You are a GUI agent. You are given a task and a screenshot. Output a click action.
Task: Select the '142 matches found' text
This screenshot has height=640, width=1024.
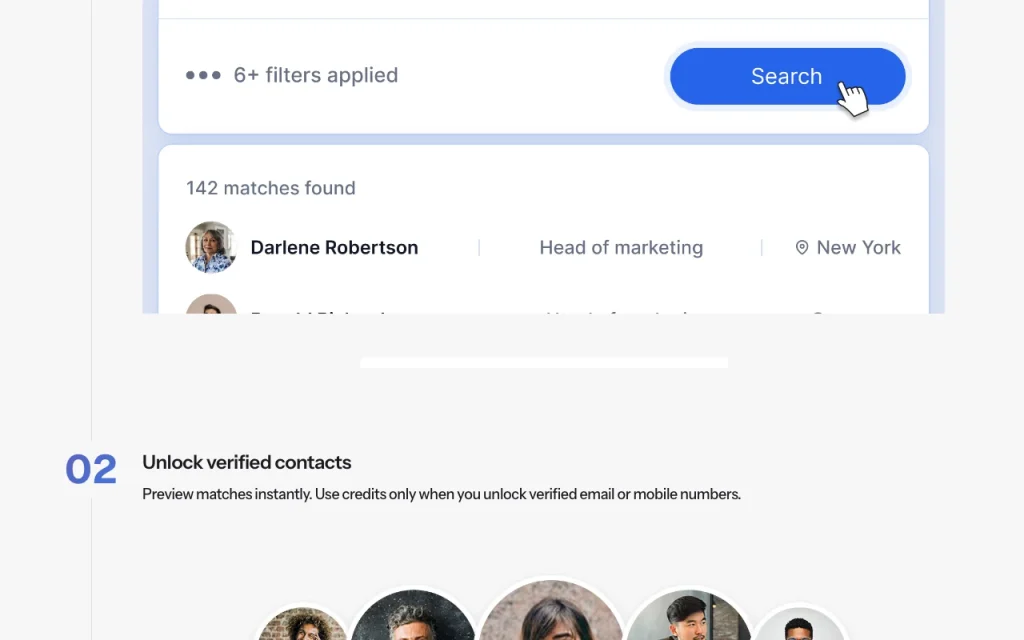[271, 188]
